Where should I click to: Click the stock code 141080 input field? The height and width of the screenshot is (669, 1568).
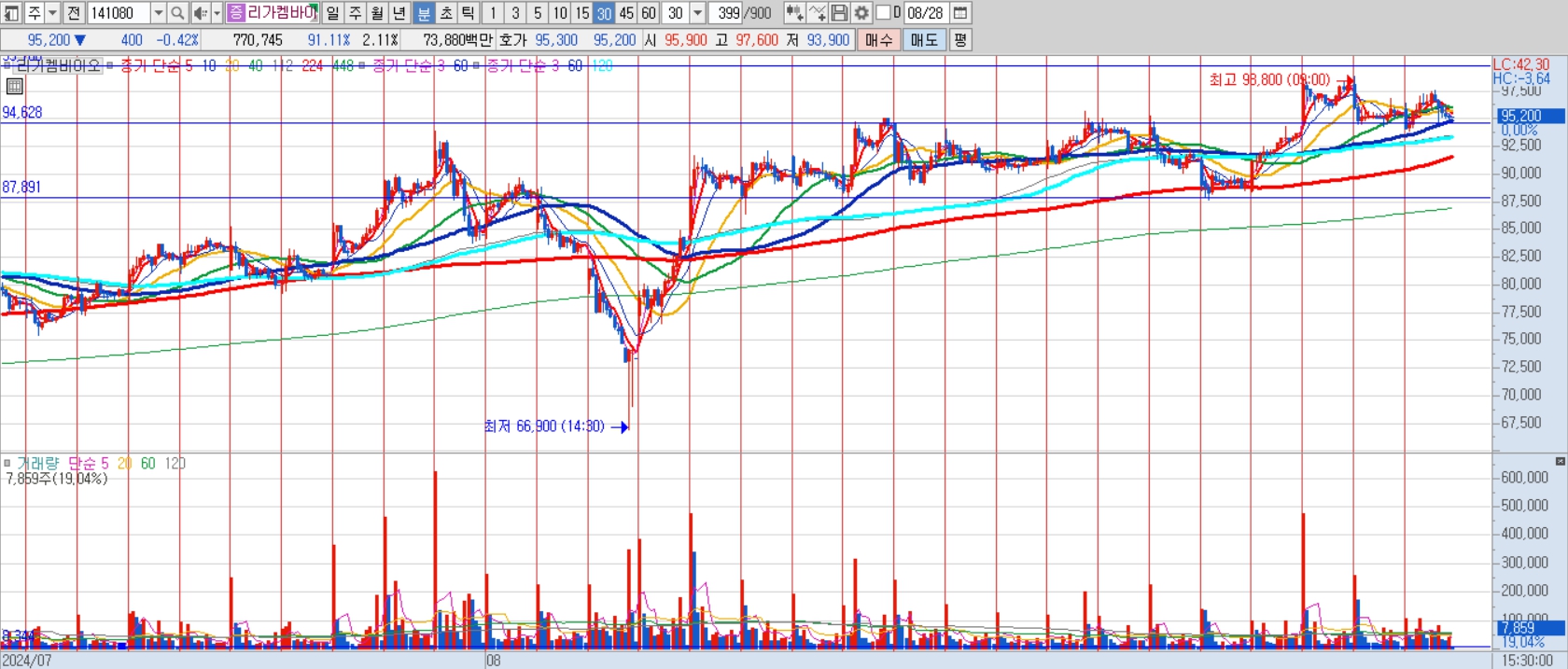tap(119, 13)
